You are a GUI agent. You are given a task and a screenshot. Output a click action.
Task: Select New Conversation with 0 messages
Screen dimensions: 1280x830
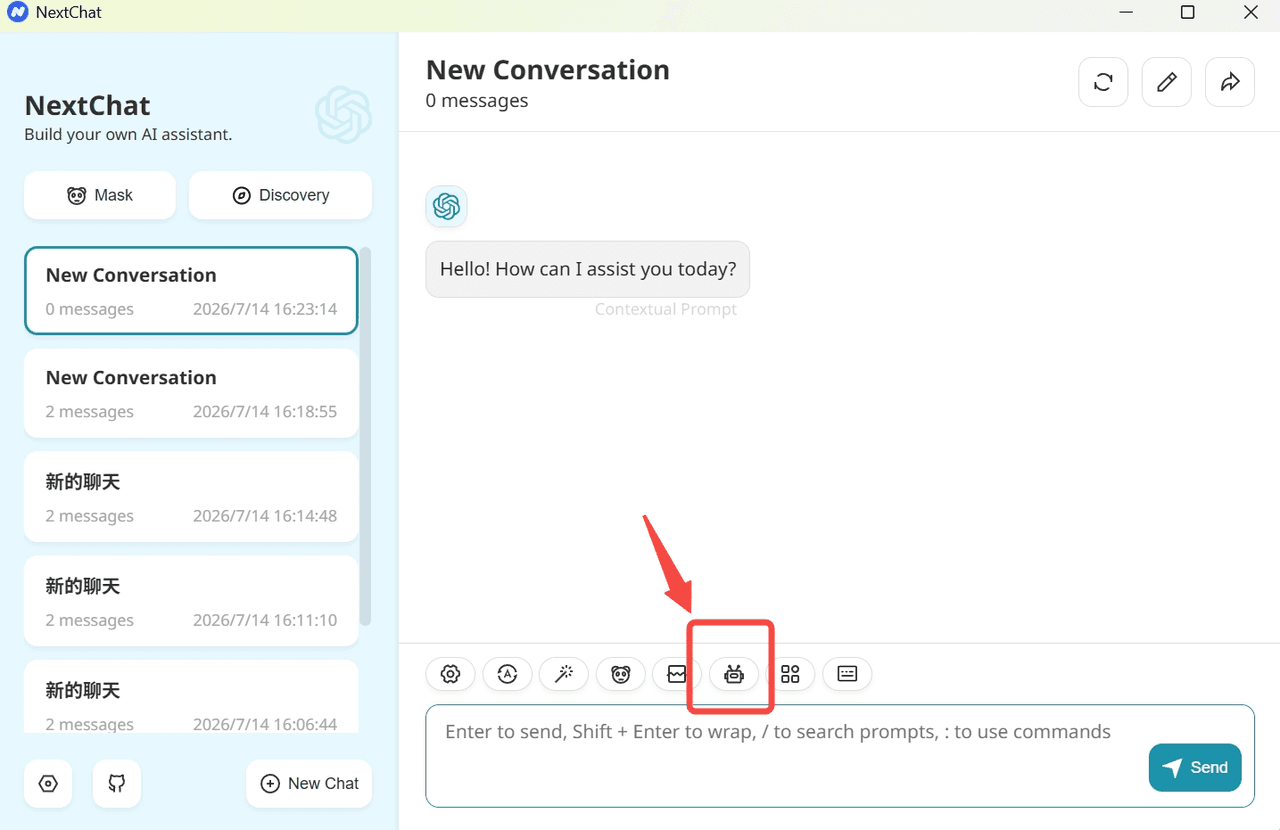pos(191,290)
